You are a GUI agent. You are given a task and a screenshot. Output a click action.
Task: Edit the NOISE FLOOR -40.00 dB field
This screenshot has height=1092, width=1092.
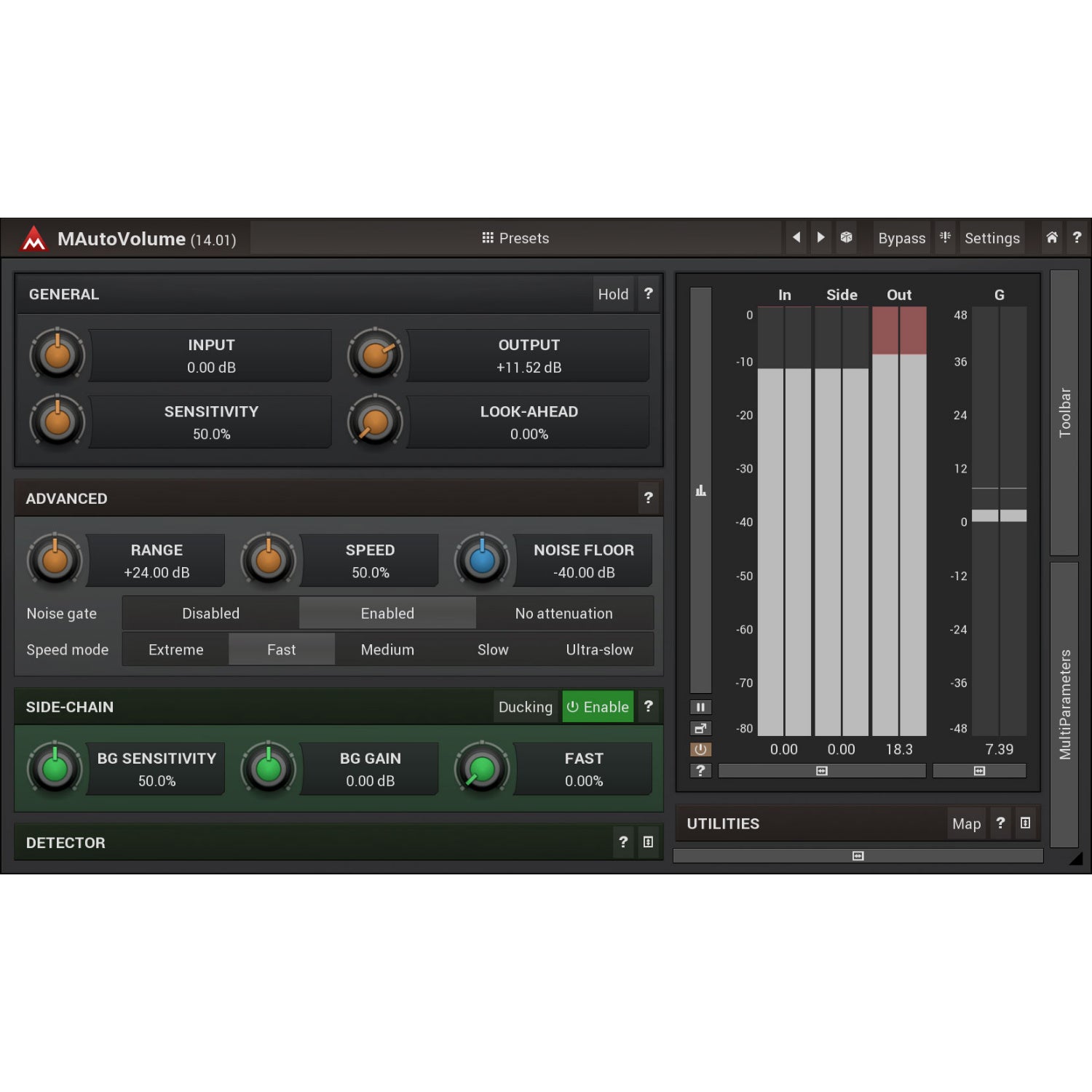(584, 561)
